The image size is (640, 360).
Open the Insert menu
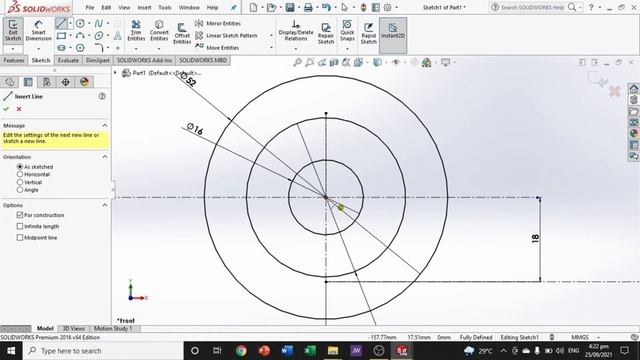(144, 7)
